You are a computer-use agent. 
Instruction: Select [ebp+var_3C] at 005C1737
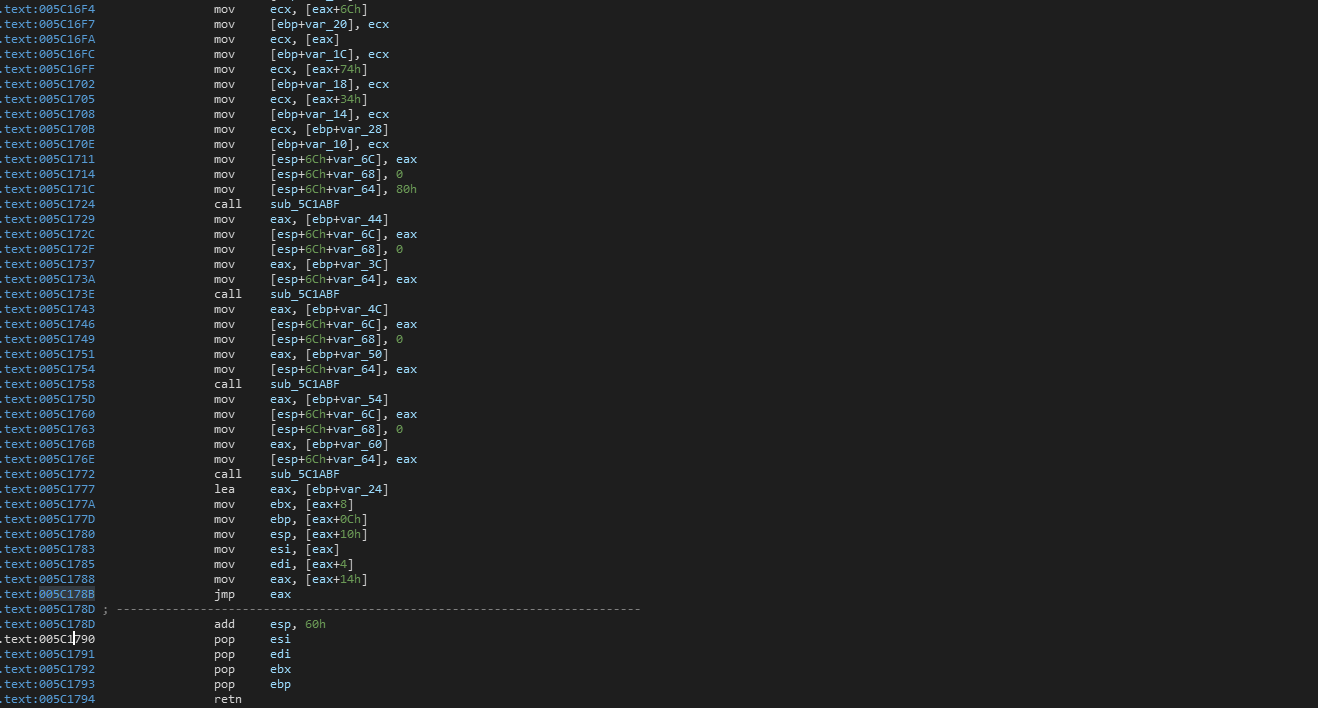tap(347, 264)
